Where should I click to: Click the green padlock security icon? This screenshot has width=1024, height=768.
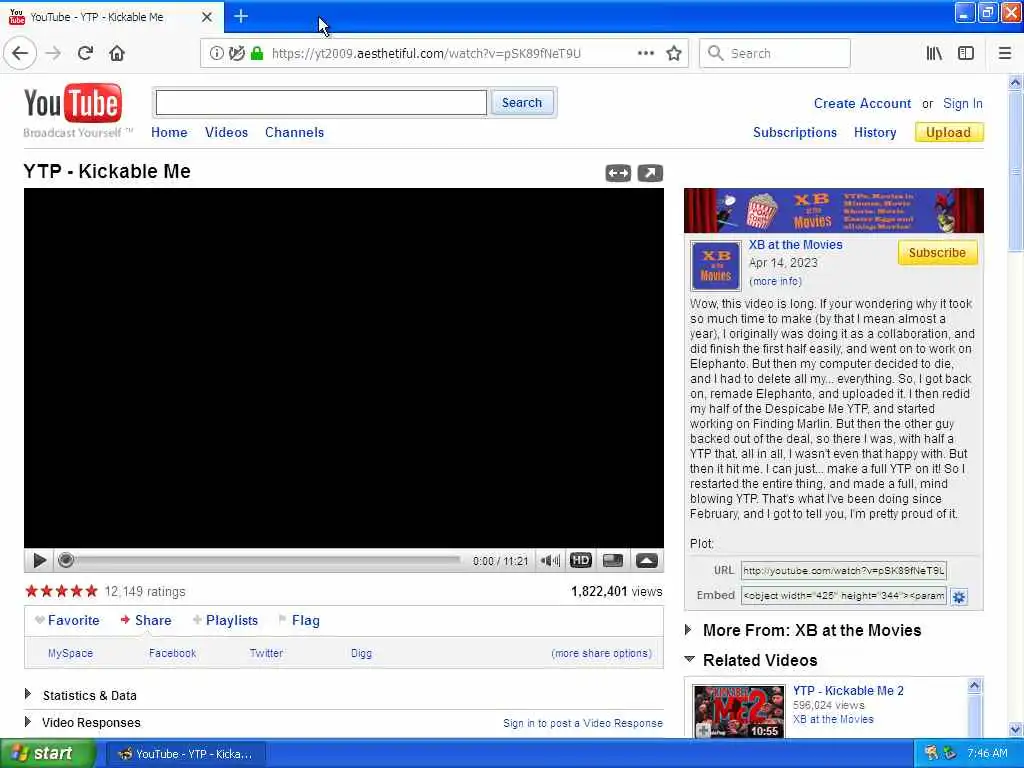[x=257, y=54]
